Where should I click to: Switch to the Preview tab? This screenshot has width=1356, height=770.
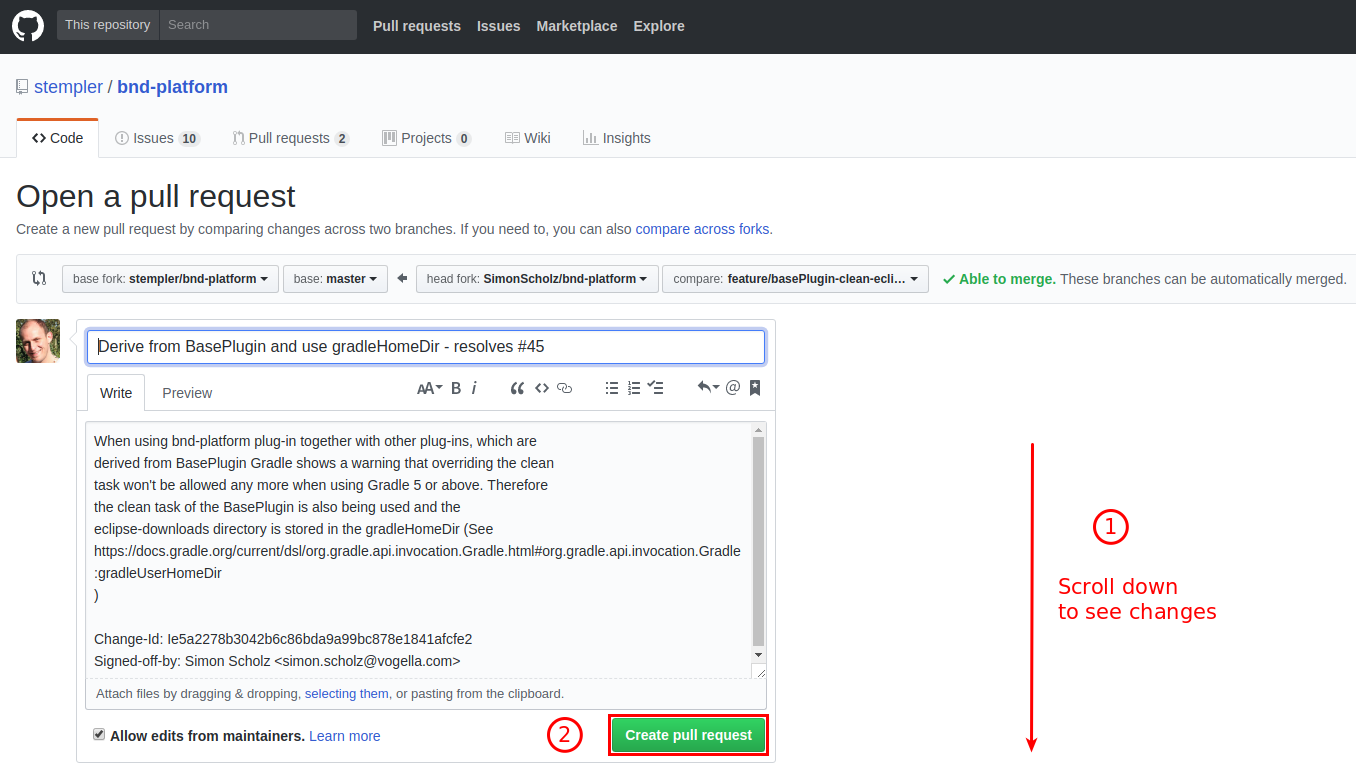coord(187,393)
